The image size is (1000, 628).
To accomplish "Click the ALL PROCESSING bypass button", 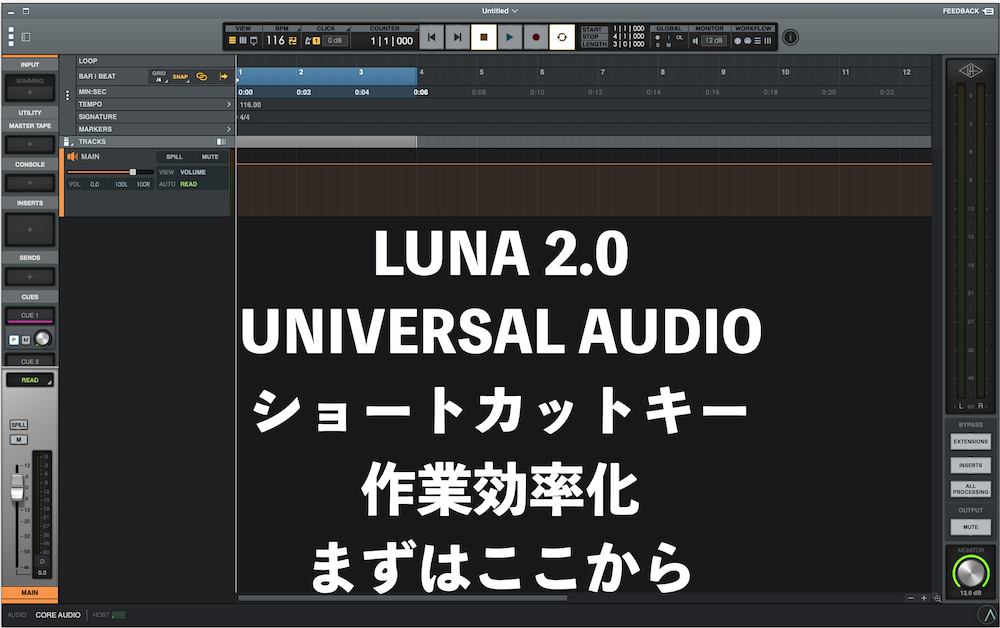I will tap(970, 489).
